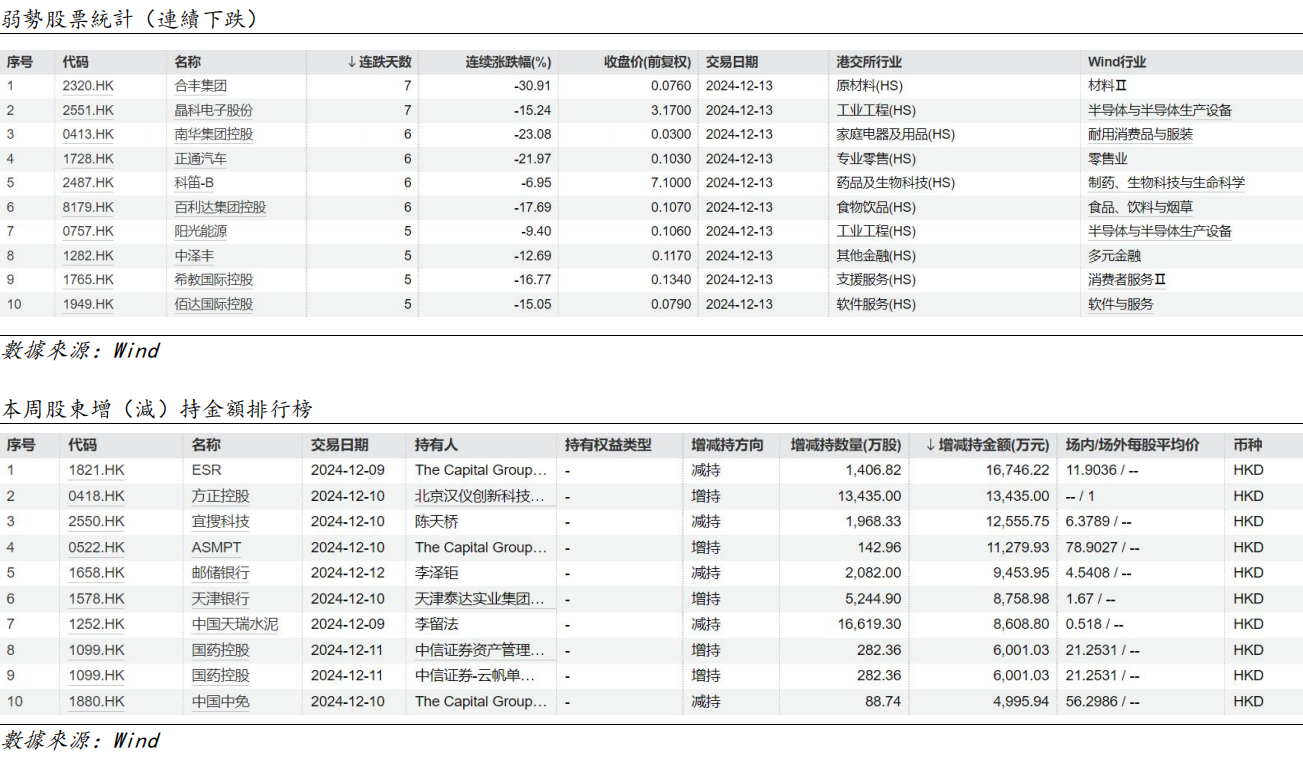Select stock name 百利达集团控股
Image resolution: width=1303 pixels, height=763 pixels.
(x=220, y=207)
